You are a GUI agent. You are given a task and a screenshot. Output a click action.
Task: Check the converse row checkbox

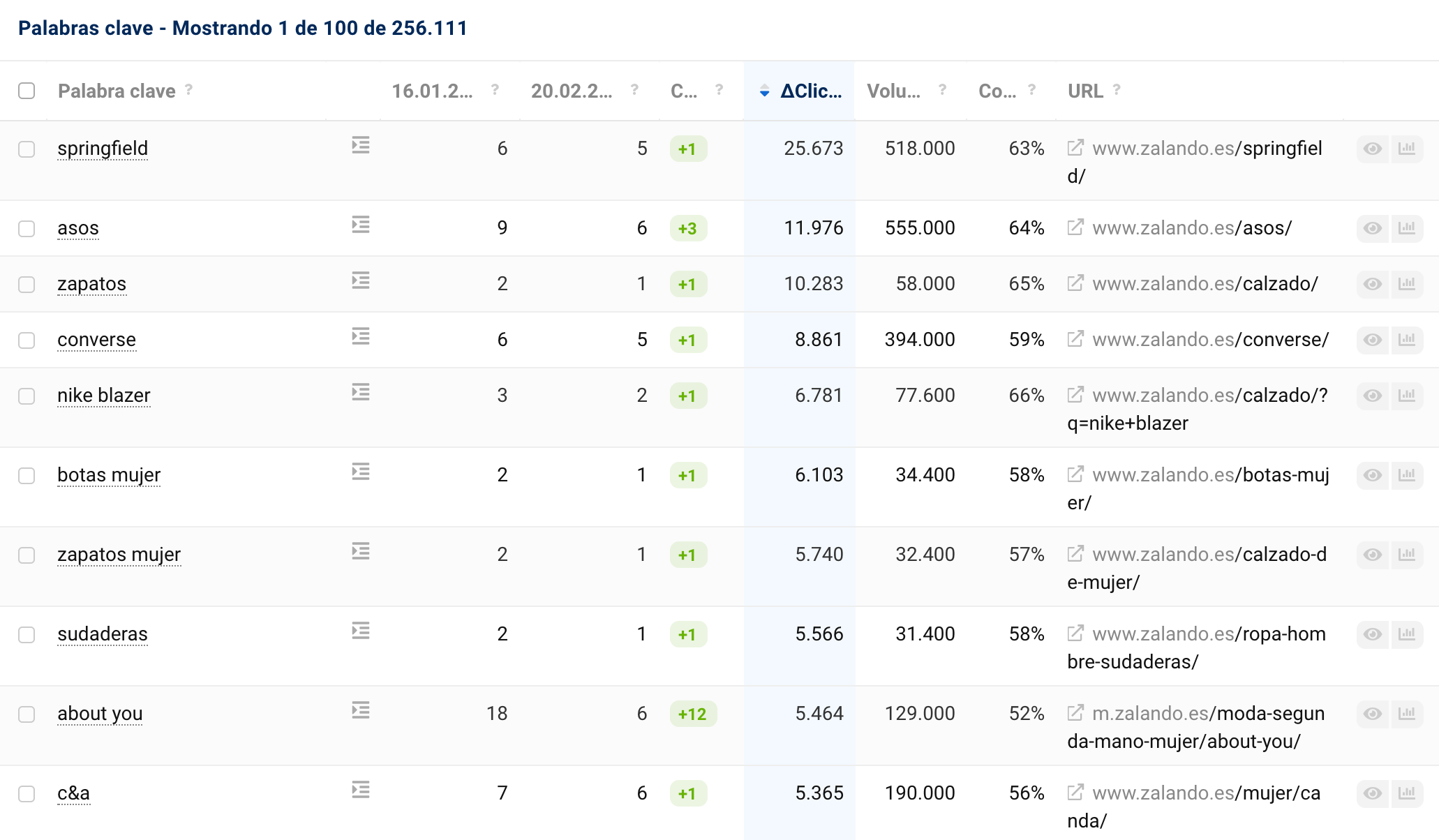click(x=27, y=340)
